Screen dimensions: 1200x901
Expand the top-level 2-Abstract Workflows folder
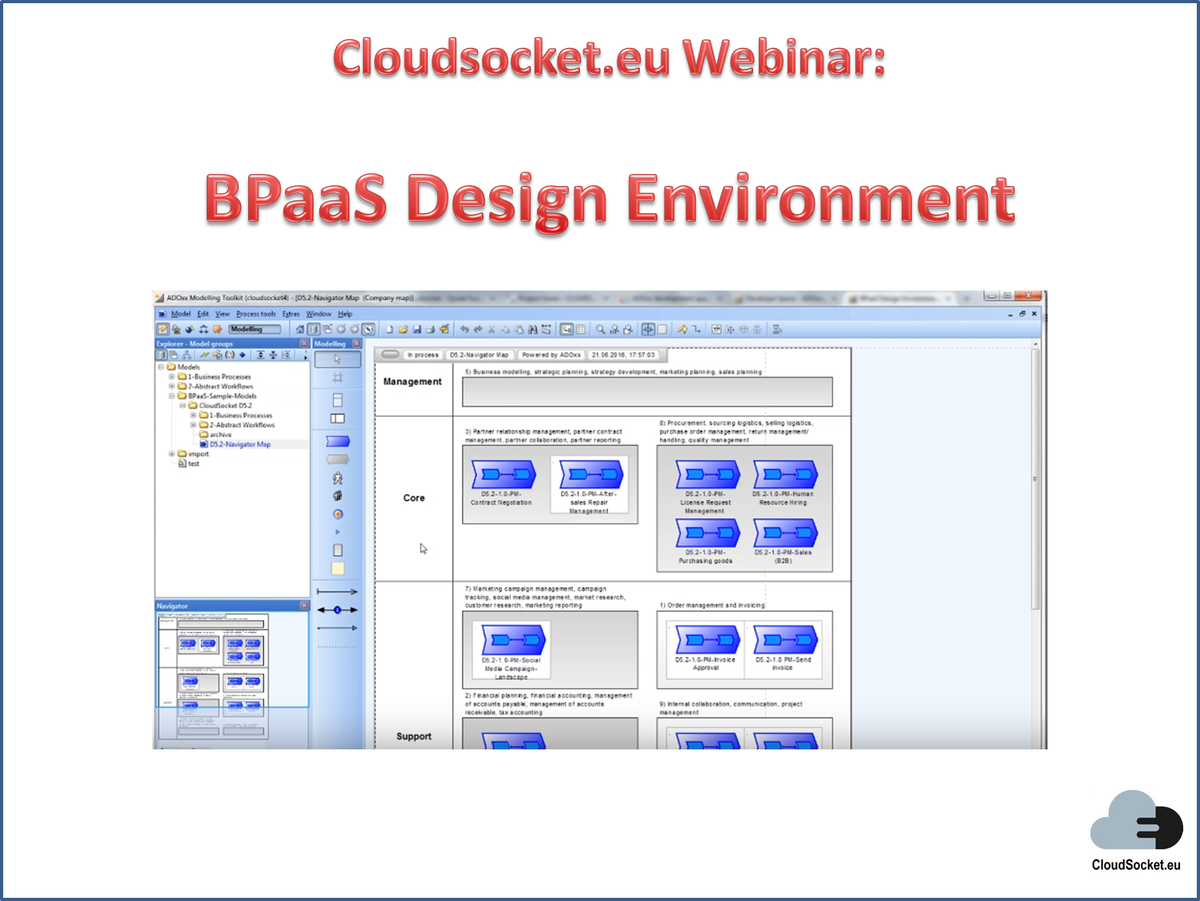click(171, 386)
